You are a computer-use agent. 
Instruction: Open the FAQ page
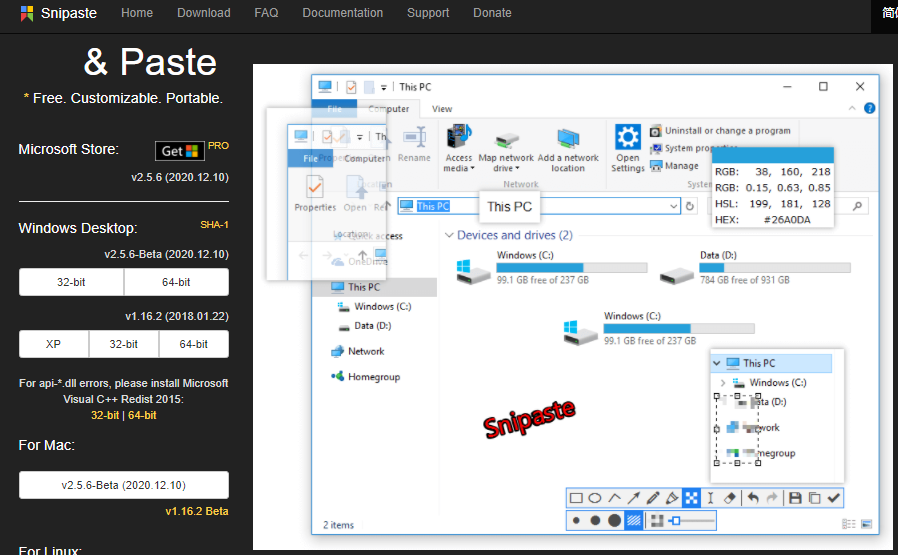266,13
